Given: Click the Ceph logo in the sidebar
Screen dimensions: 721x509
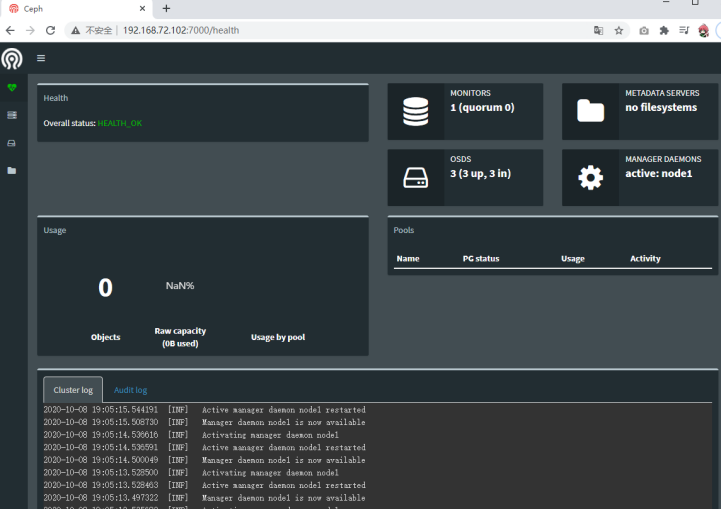Looking at the screenshot, I should [x=12, y=58].
